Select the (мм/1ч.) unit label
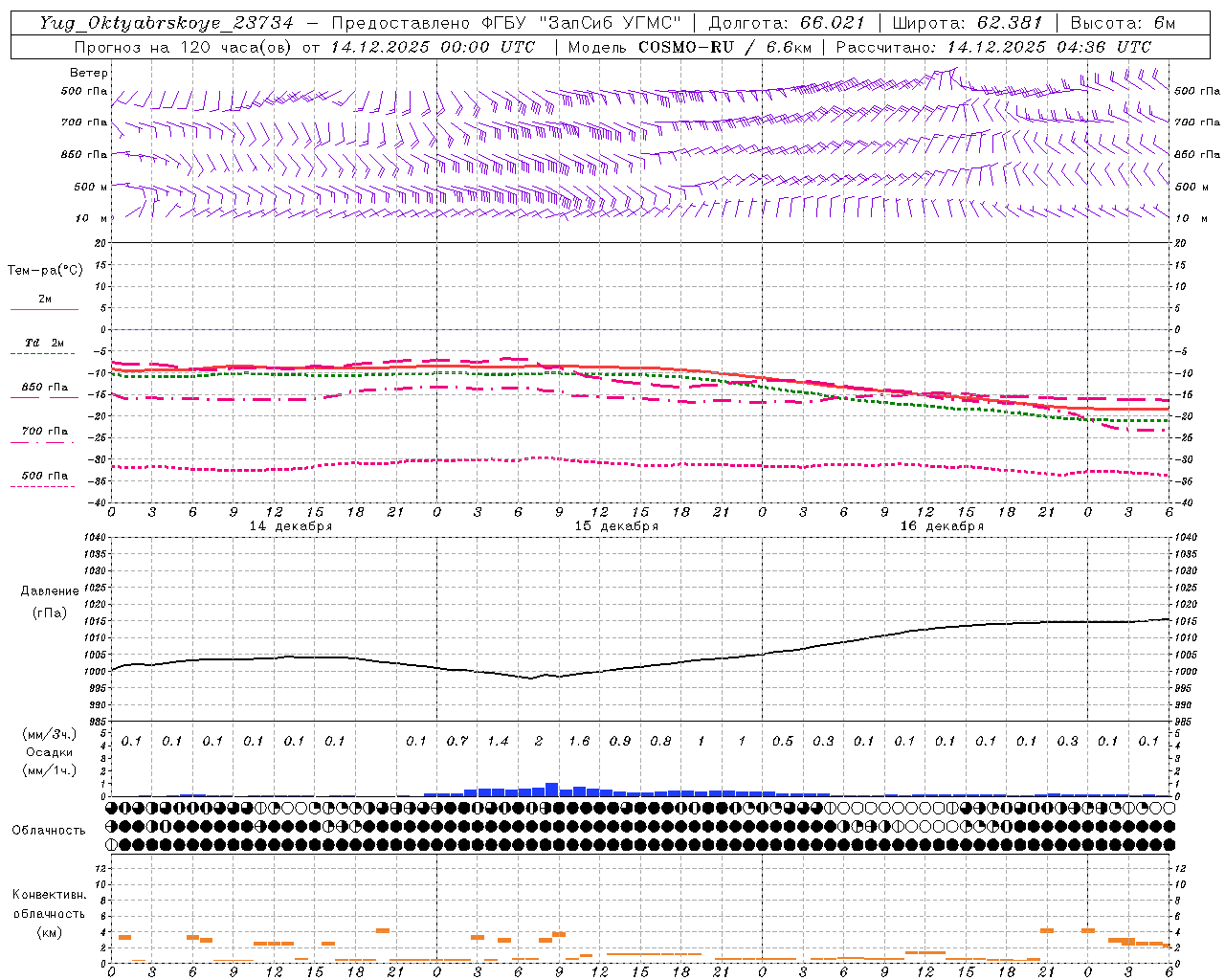Viewport: 1225px width, 980px height. pos(49,770)
